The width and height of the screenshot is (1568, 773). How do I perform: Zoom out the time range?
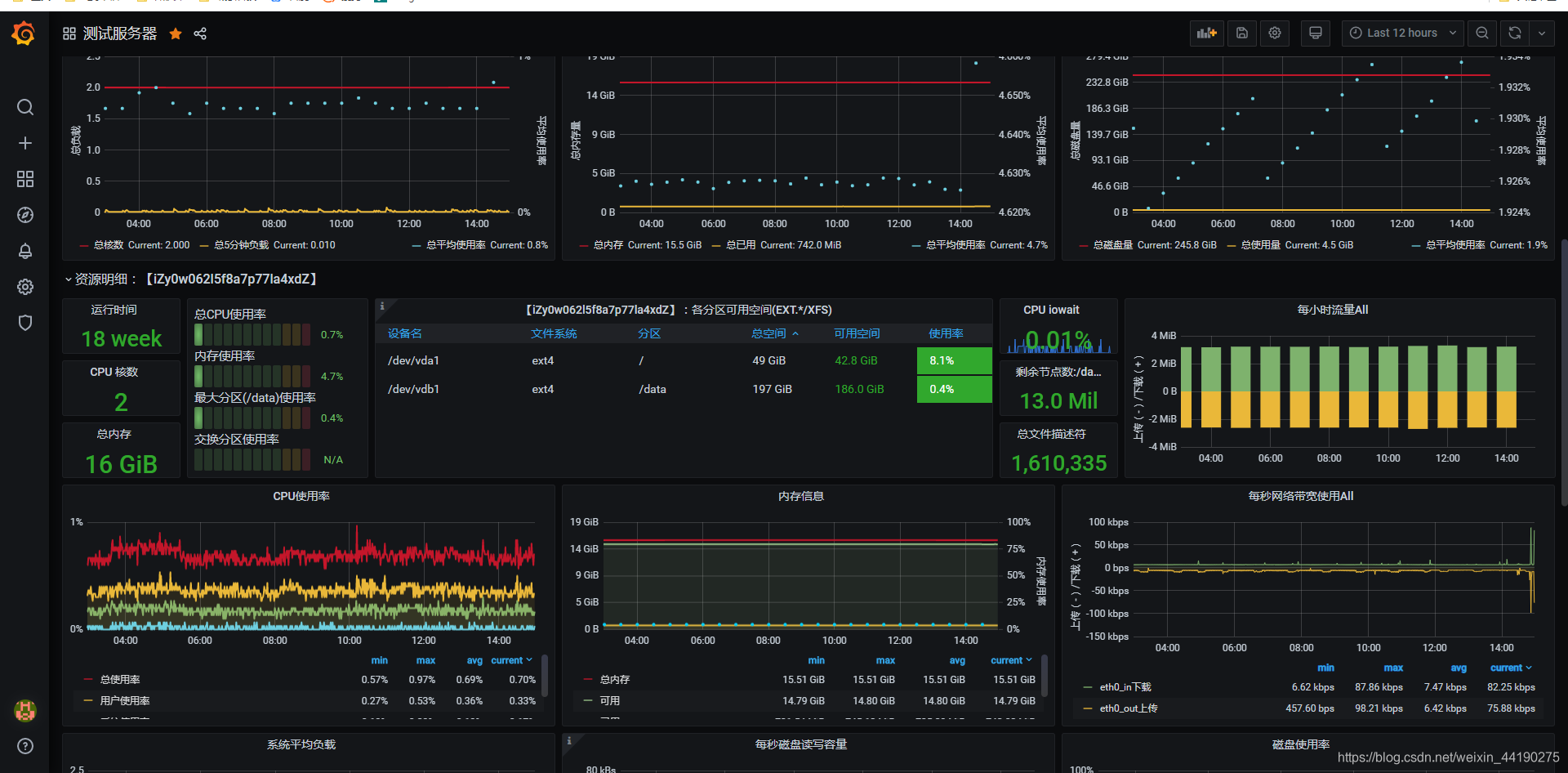(x=1482, y=33)
